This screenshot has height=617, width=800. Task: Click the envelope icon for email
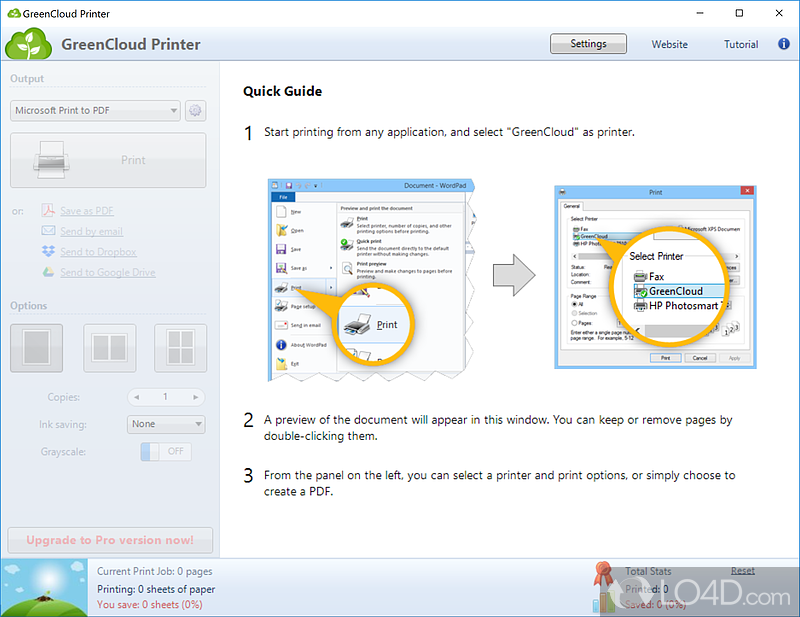48,231
